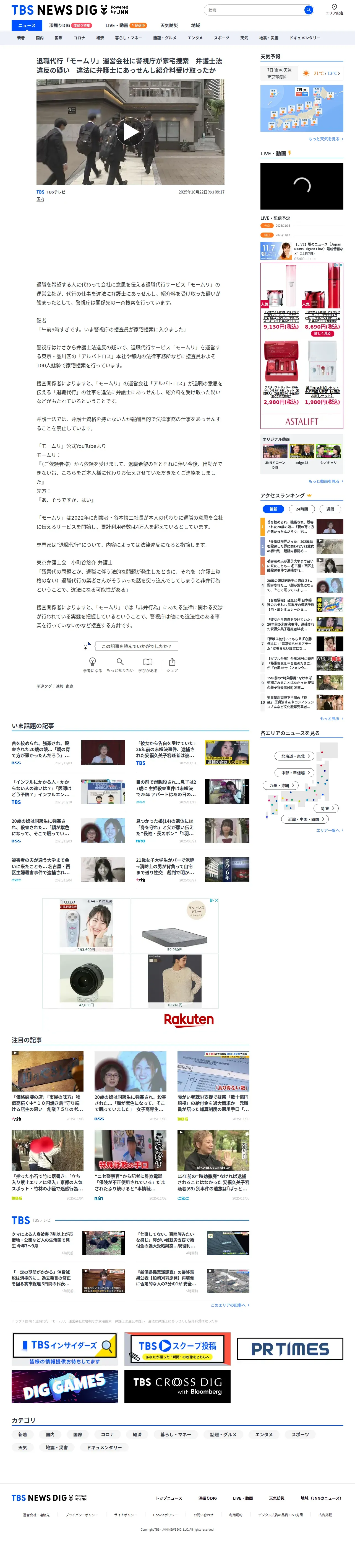Viewport: 355px width, 1568px height.
Task: Play the article video
Action: 130,131
